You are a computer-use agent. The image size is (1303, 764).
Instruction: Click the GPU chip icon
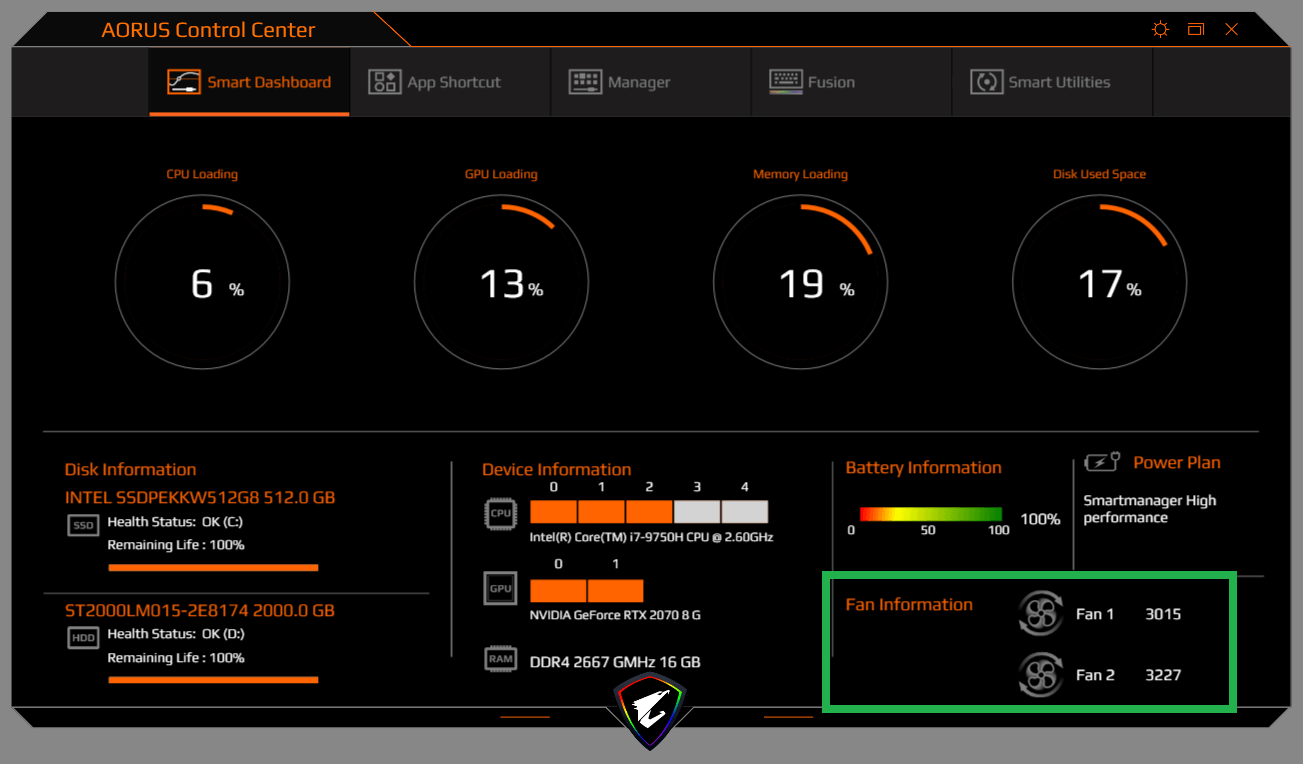pos(500,588)
